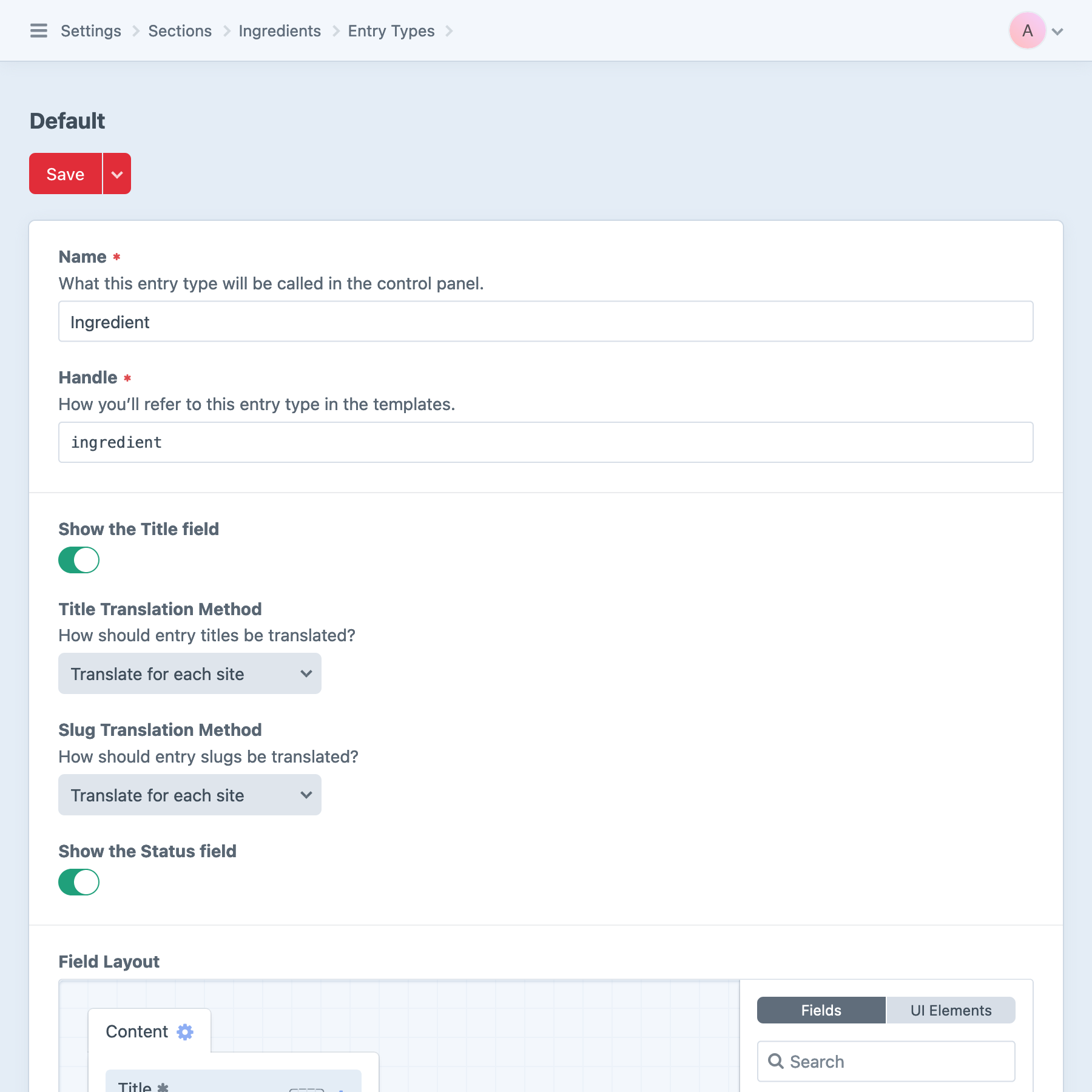Go to Sections in the breadcrumb
This screenshot has height=1092, width=1092.
pos(179,31)
